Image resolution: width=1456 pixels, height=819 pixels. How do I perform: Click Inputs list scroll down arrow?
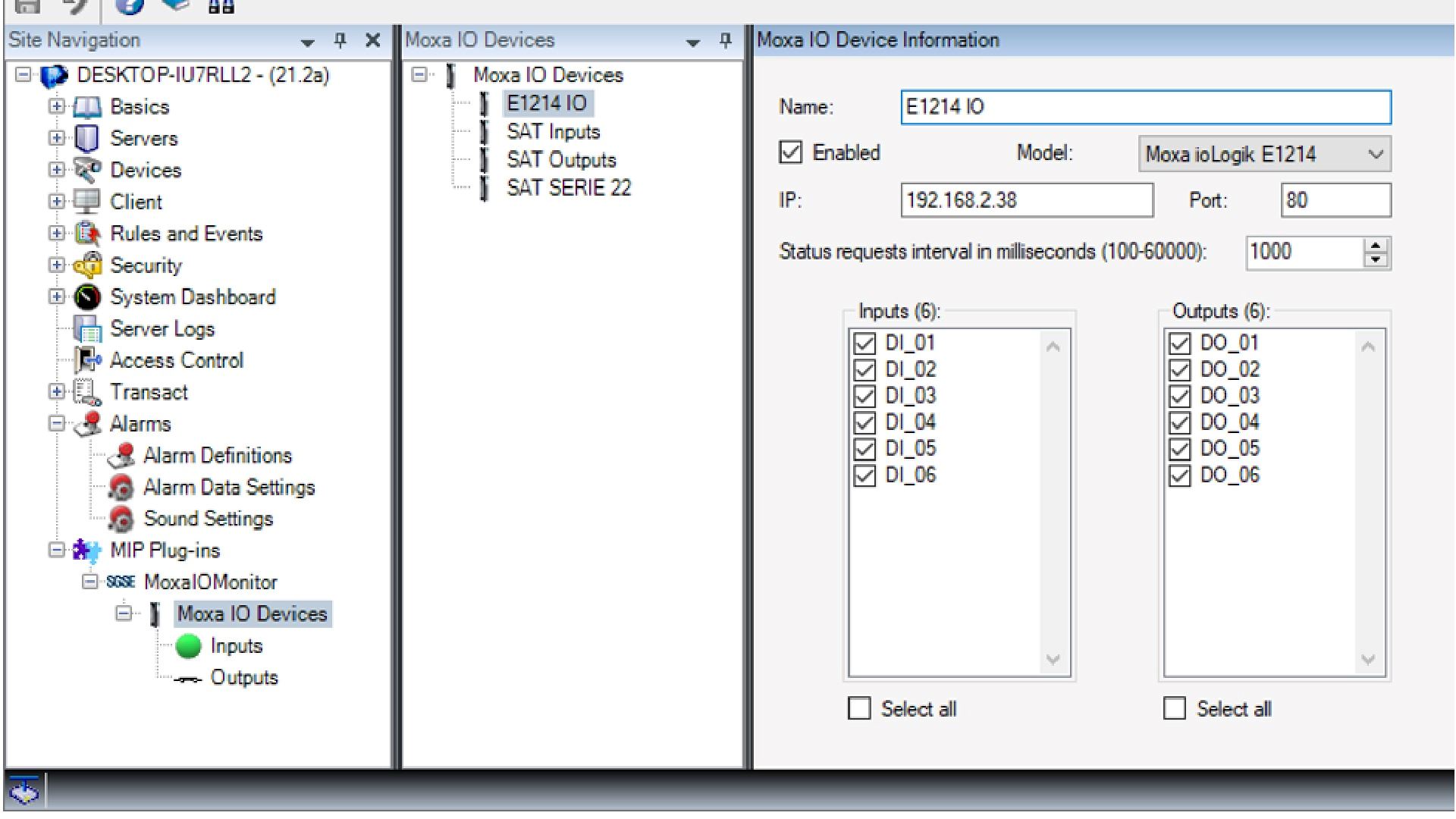click(1053, 659)
